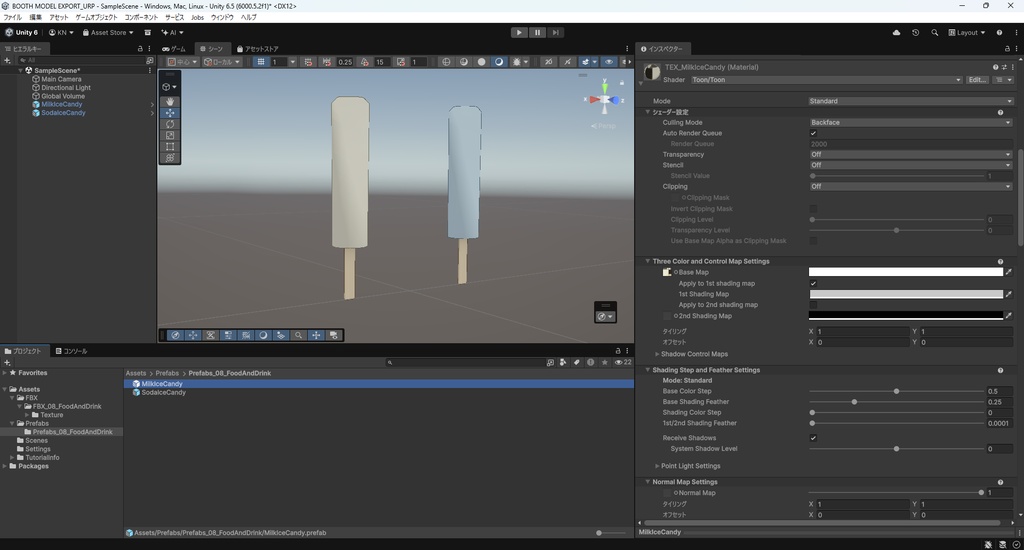Enable Apply to 2nd shading map checkbox
Screen dimensions: 1024x550
[x=813, y=305]
